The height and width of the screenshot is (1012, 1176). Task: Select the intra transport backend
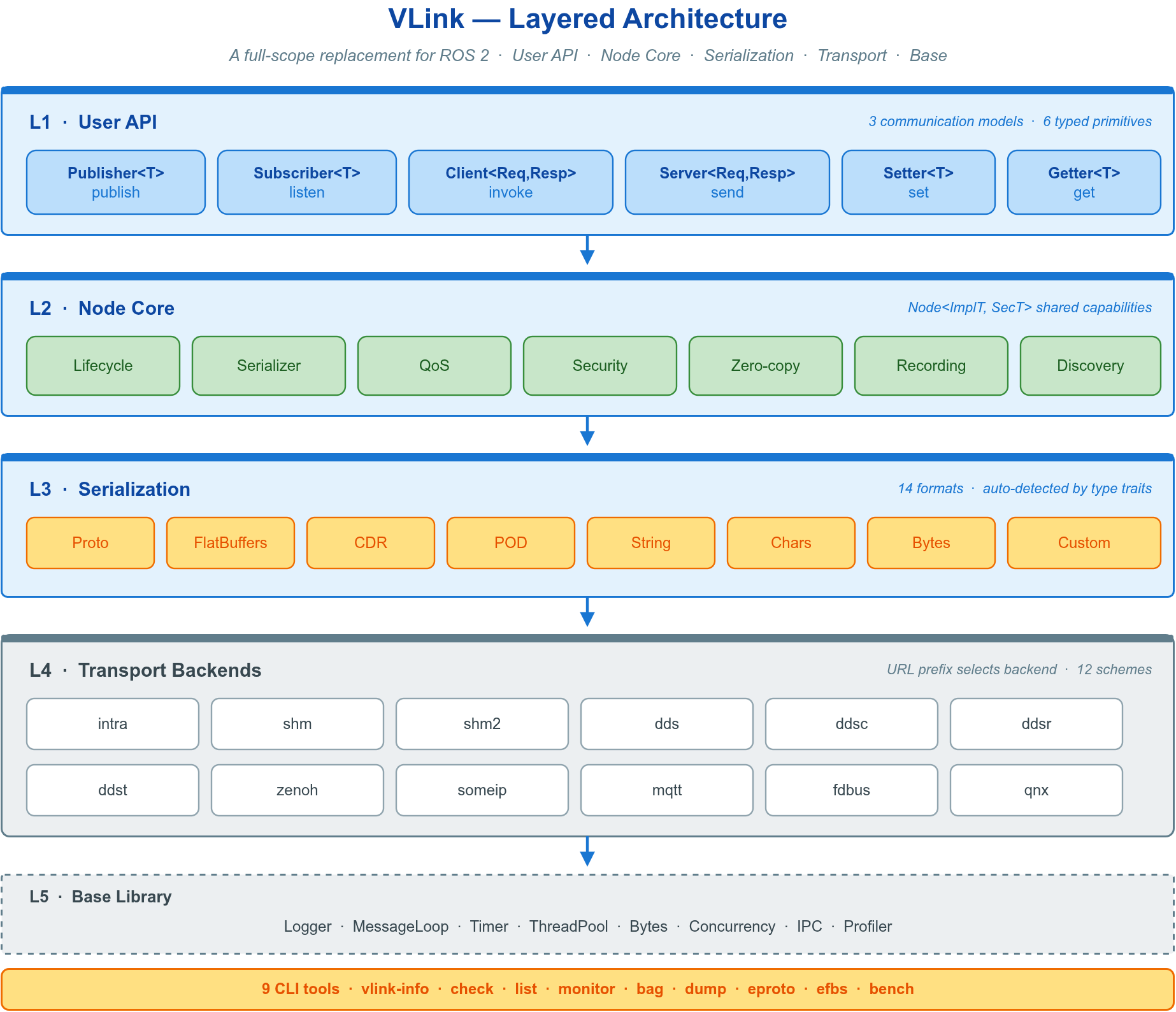pos(113,724)
